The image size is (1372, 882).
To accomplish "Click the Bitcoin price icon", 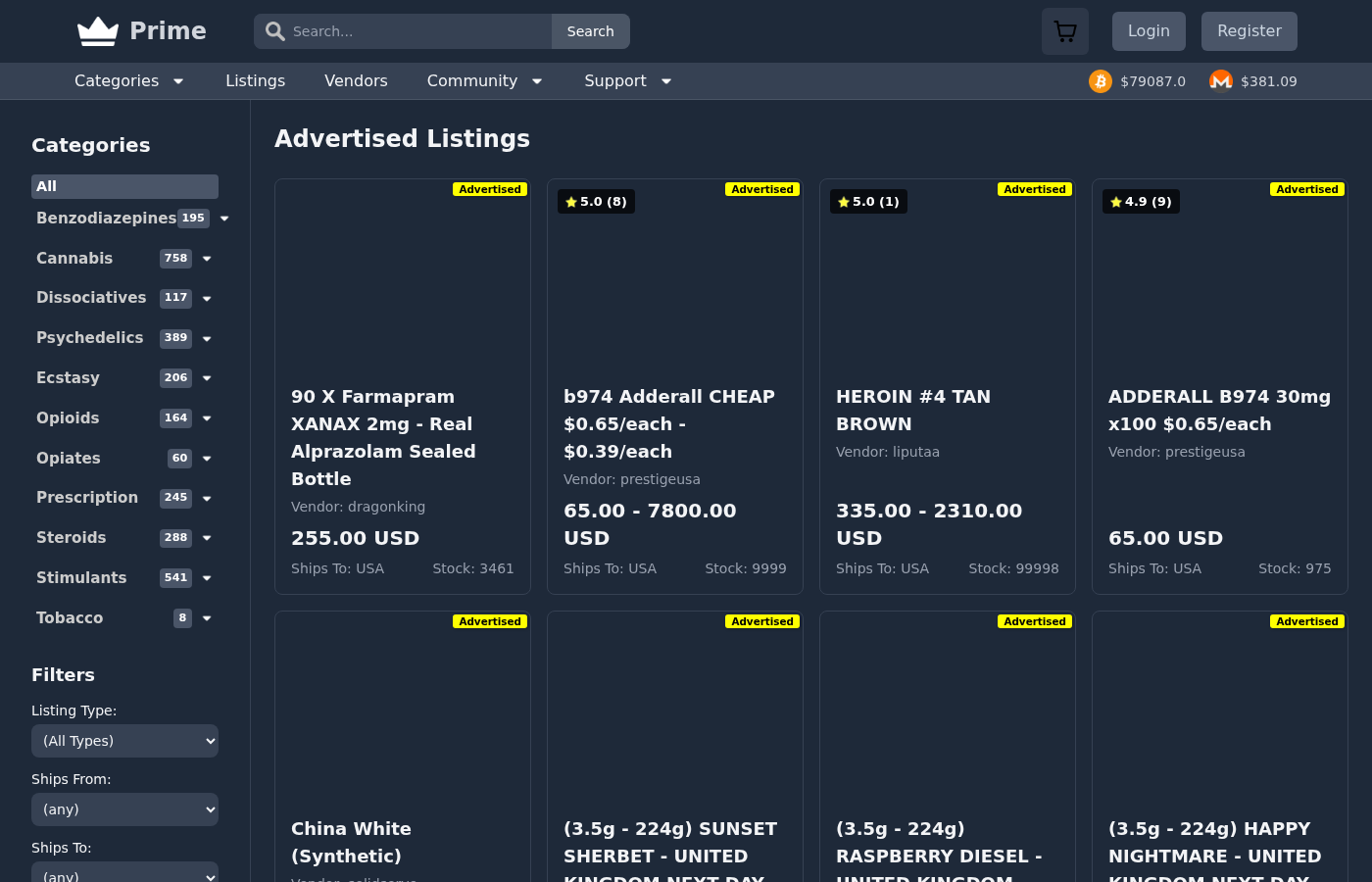I will click(x=1101, y=81).
